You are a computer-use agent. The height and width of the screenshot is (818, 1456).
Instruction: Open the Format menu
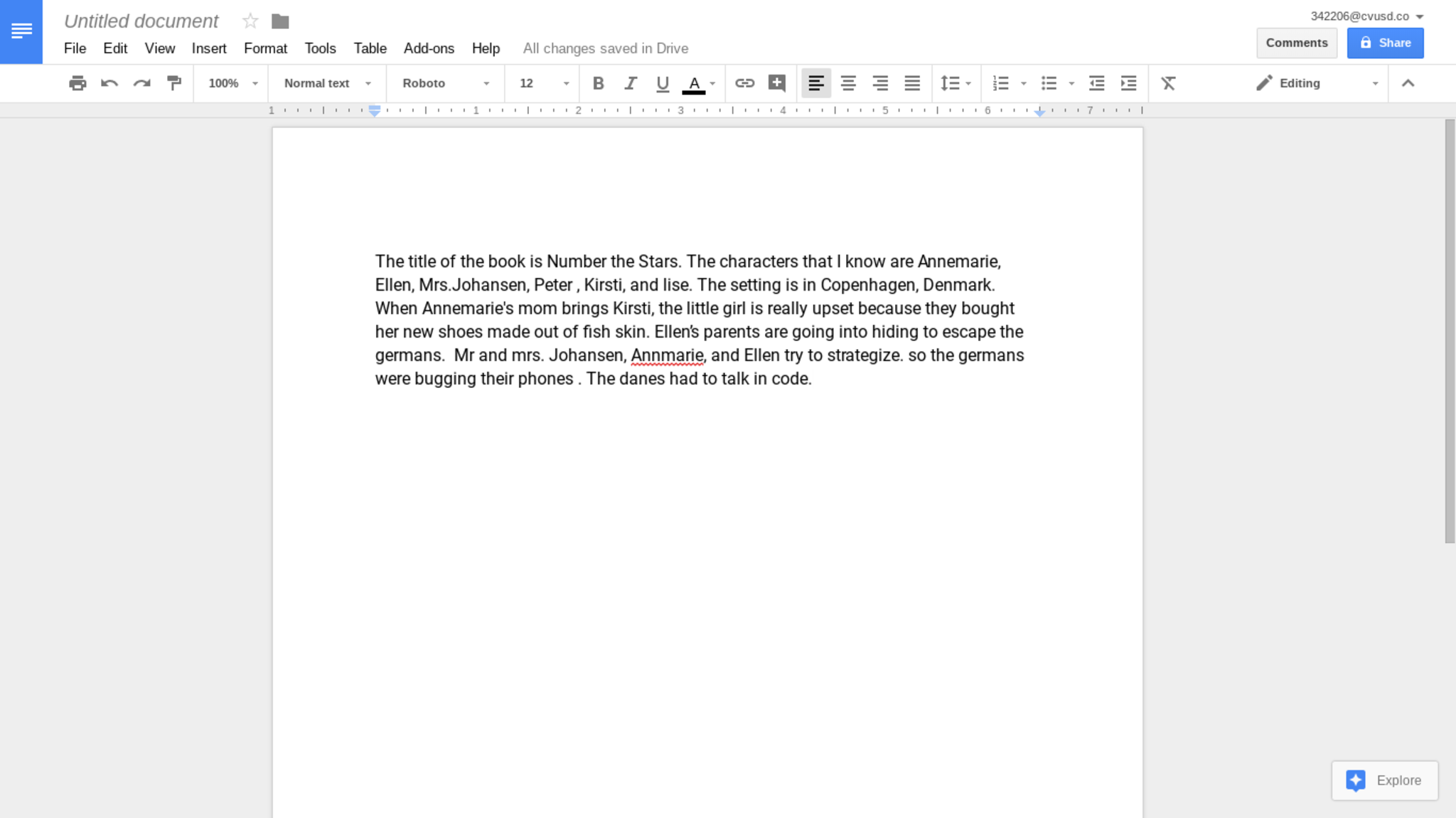click(x=265, y=48)
